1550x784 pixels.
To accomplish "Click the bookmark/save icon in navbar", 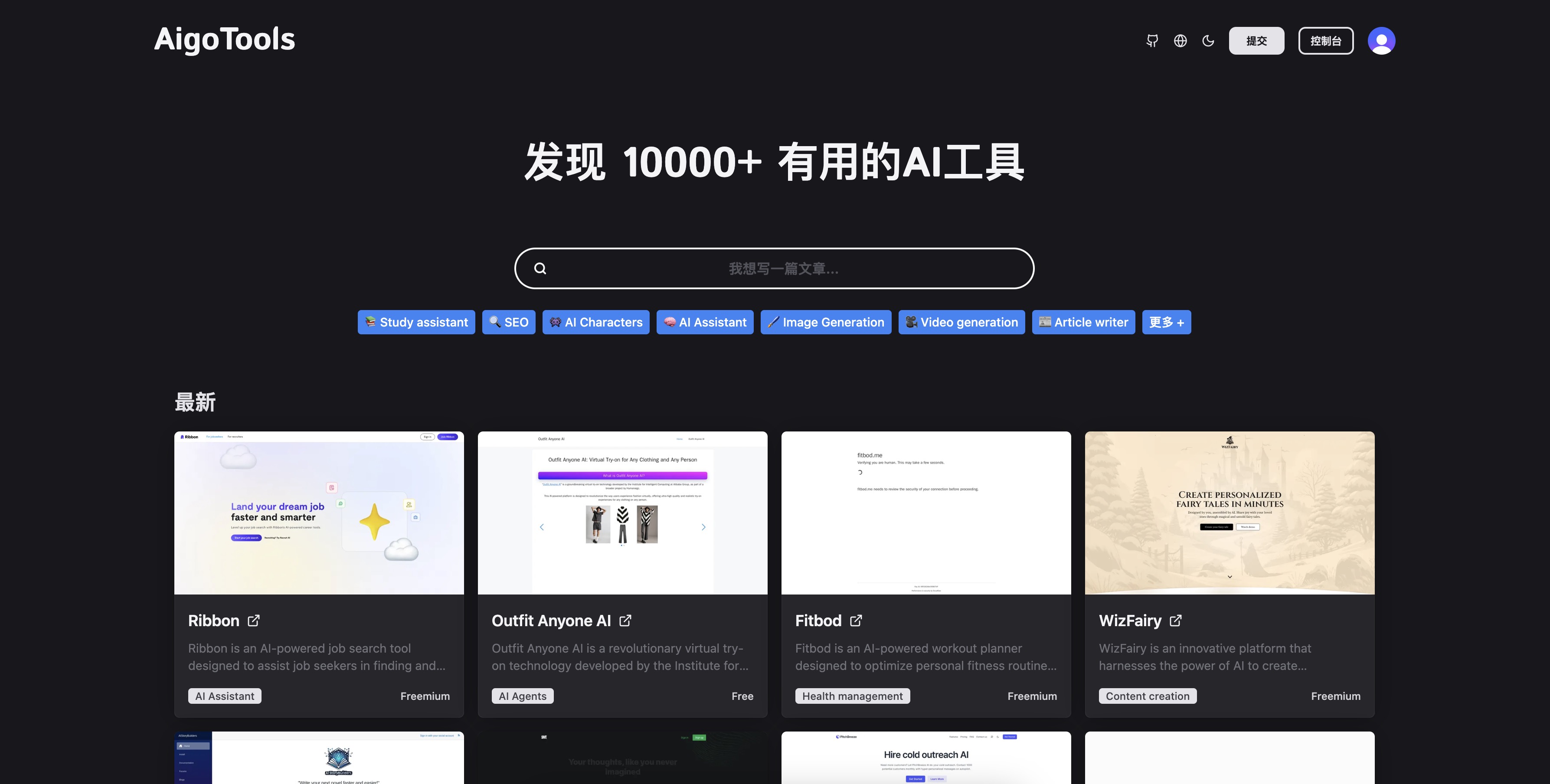I will click(1152, 40).
